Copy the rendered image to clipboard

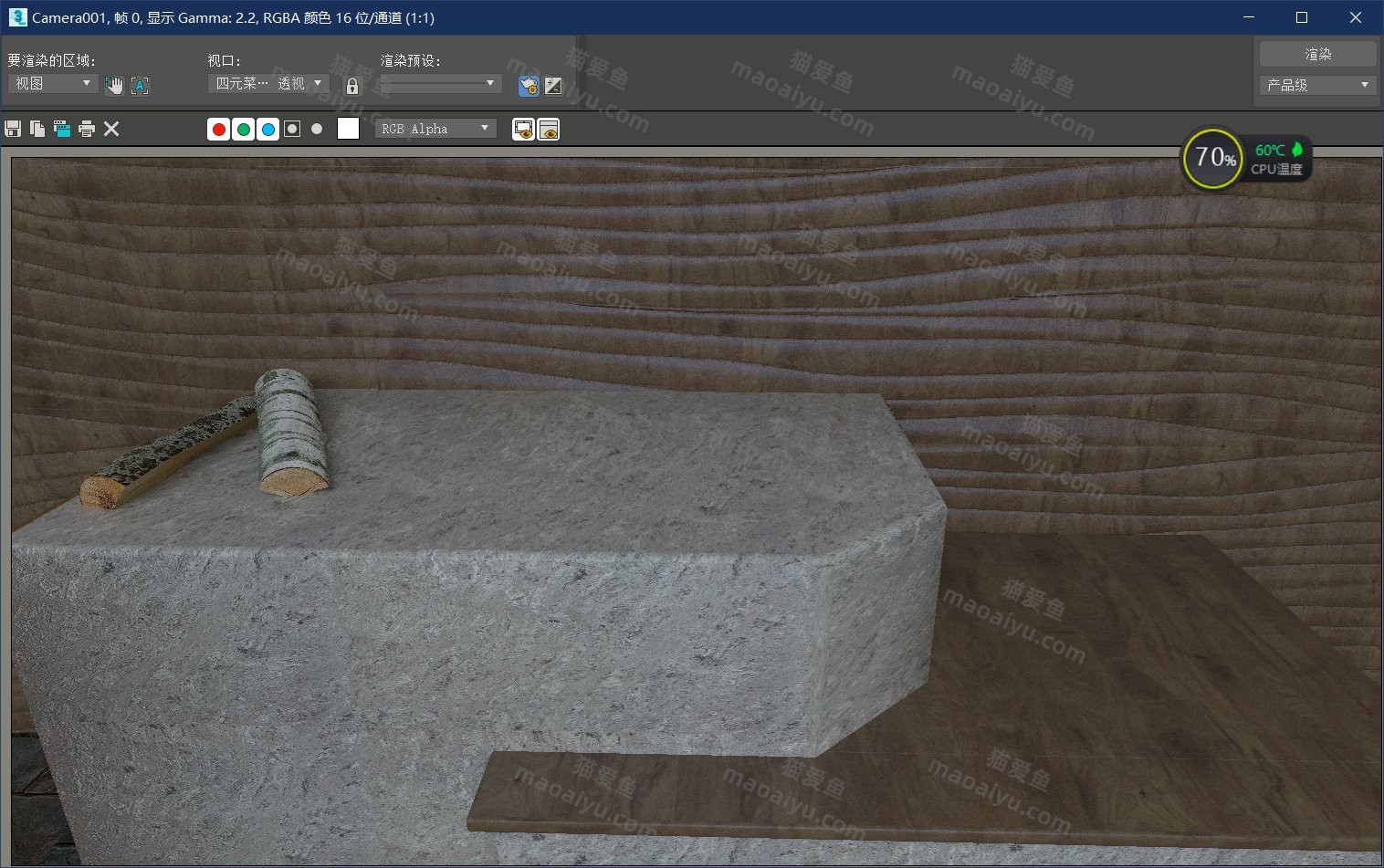[37, 129]
